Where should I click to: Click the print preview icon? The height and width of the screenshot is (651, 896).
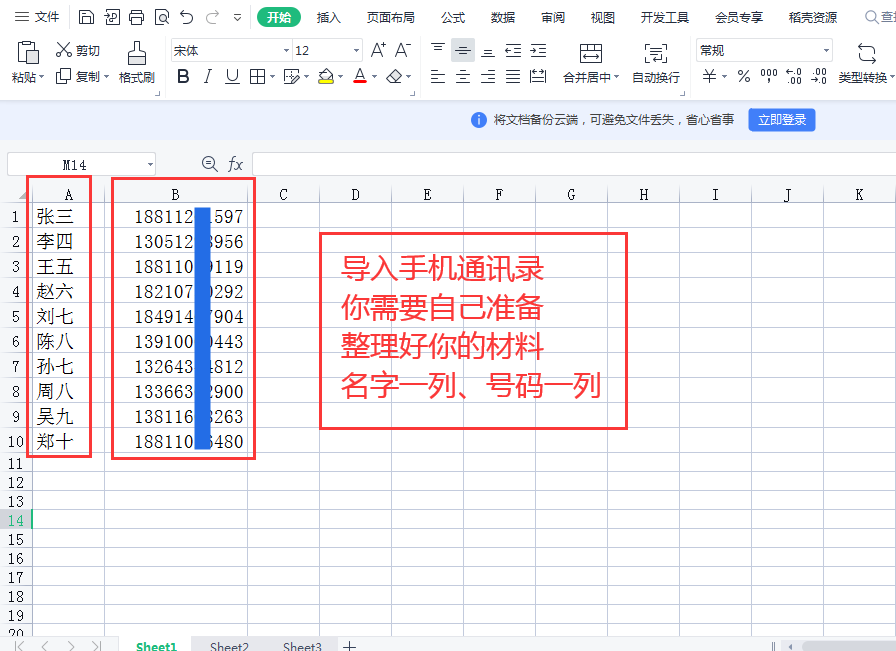coord(162,17)
